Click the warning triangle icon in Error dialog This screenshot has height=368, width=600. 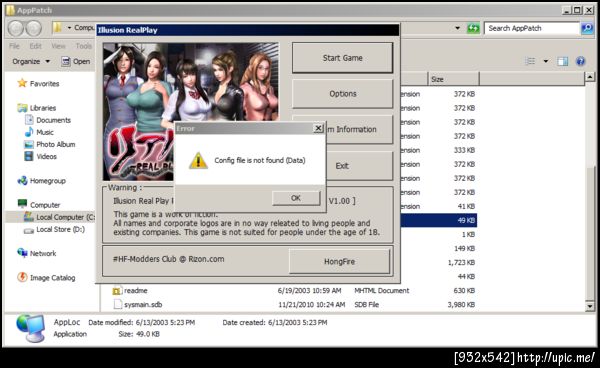pyautogui.click(x=198, y=161)
